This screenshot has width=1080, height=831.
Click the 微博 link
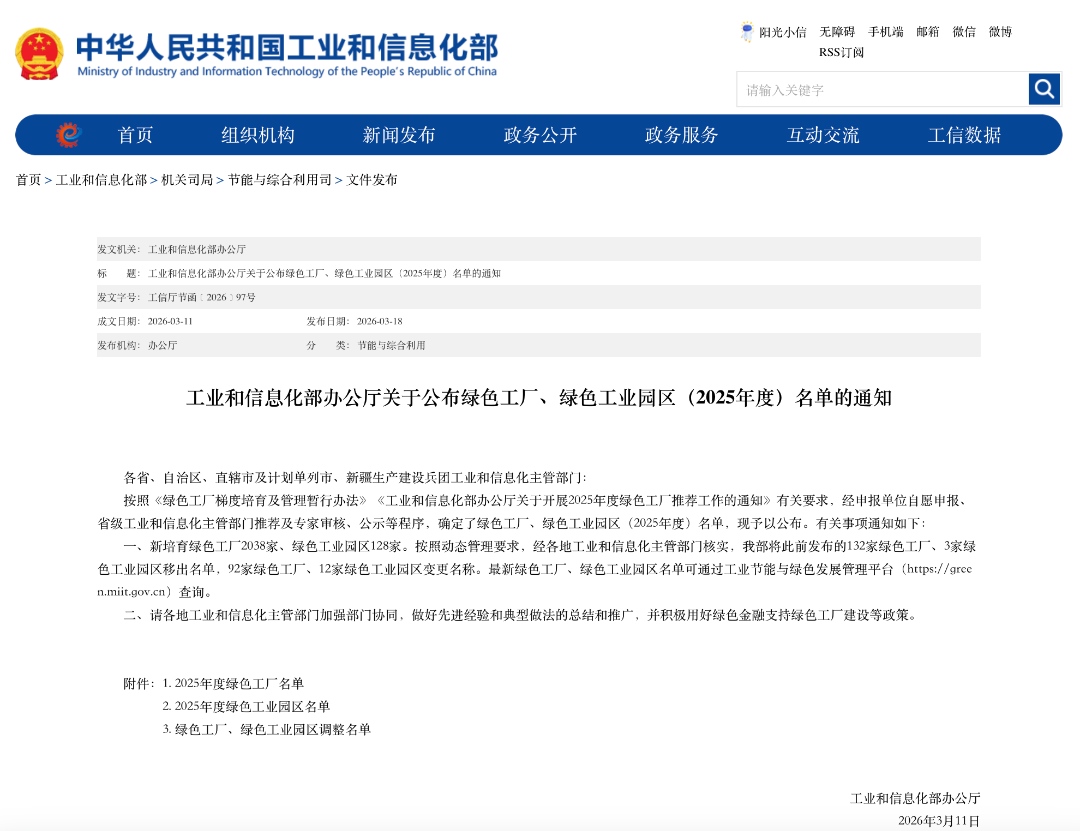(1000, 32)
